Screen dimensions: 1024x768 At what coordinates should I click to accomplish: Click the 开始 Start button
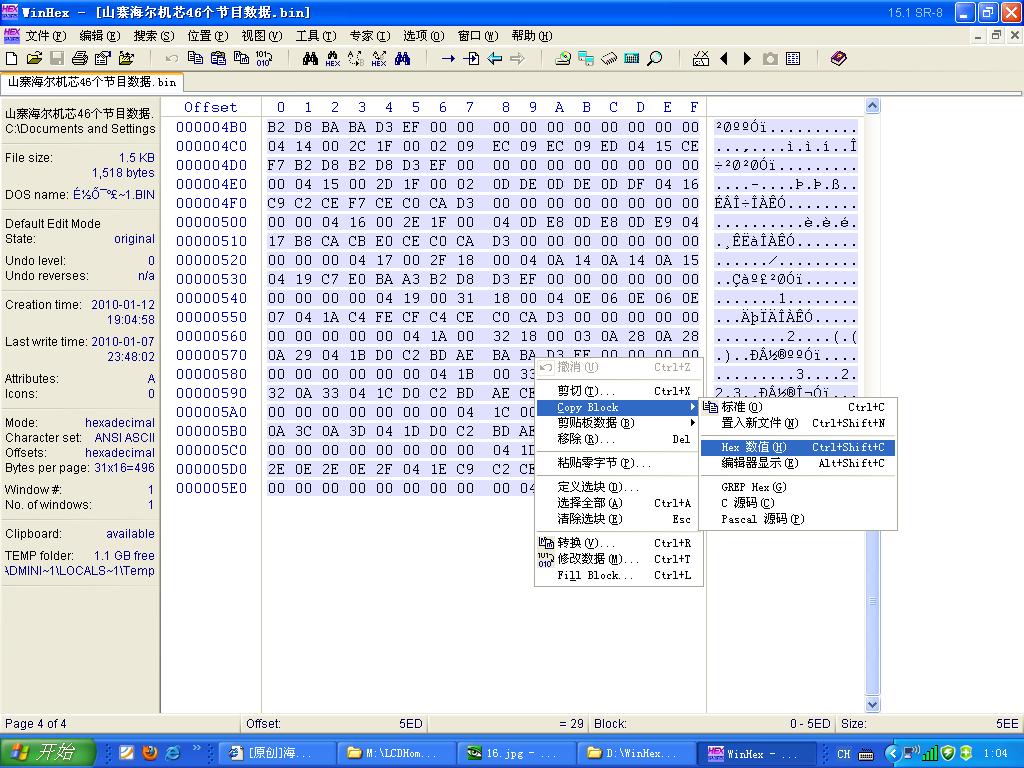pyautogui.click(x=48, y=753)
